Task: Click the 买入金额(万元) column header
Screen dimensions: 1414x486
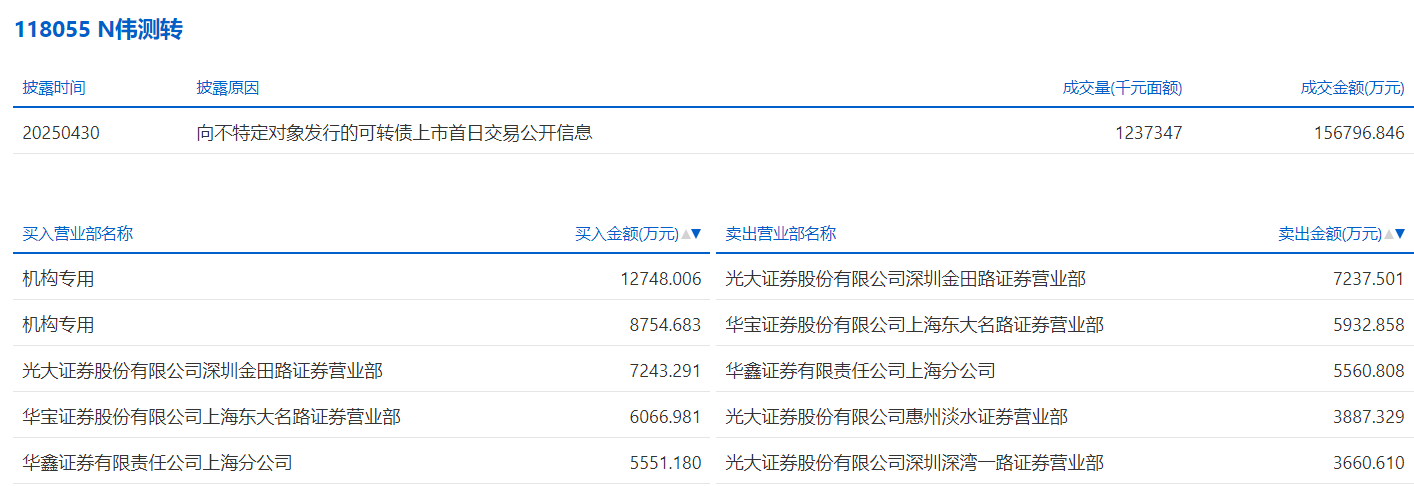Action: [626, 234]
